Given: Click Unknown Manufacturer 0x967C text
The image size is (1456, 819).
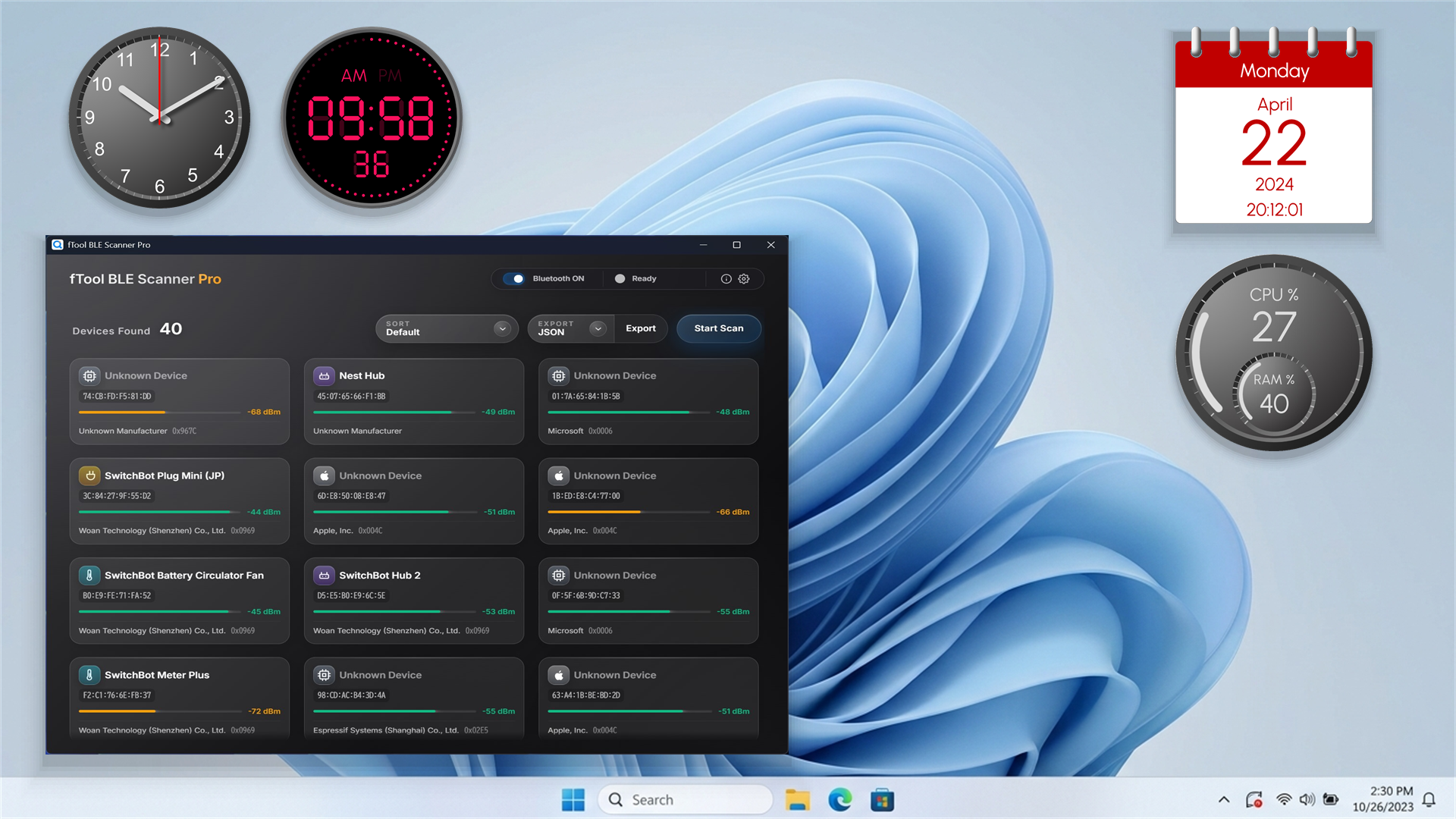Looking at the screenshot, I should pos(137,431).
